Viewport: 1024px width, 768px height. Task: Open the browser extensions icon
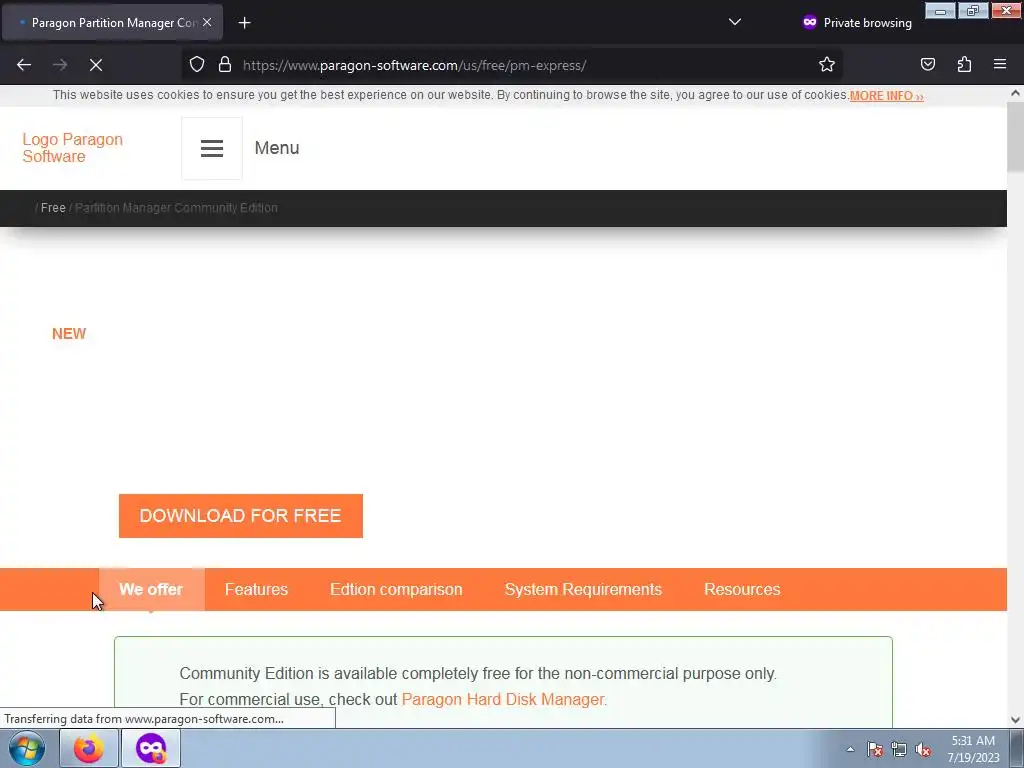(964, 65)
